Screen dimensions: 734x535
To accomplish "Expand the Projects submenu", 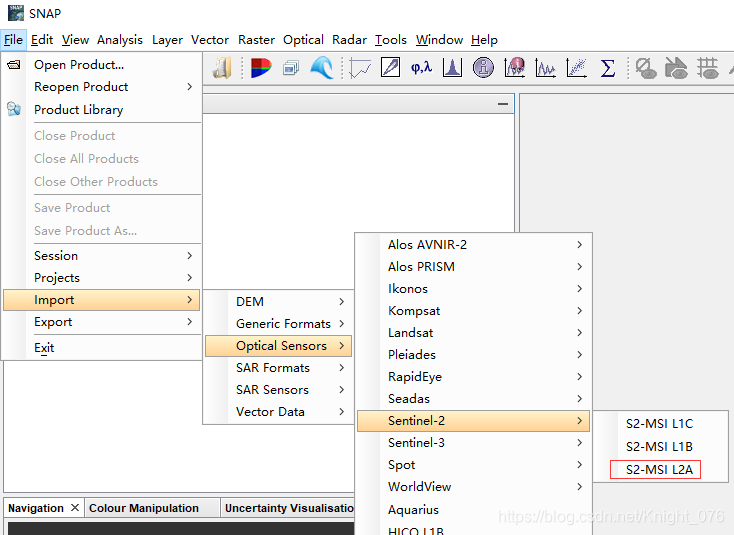I will (102, 278).
